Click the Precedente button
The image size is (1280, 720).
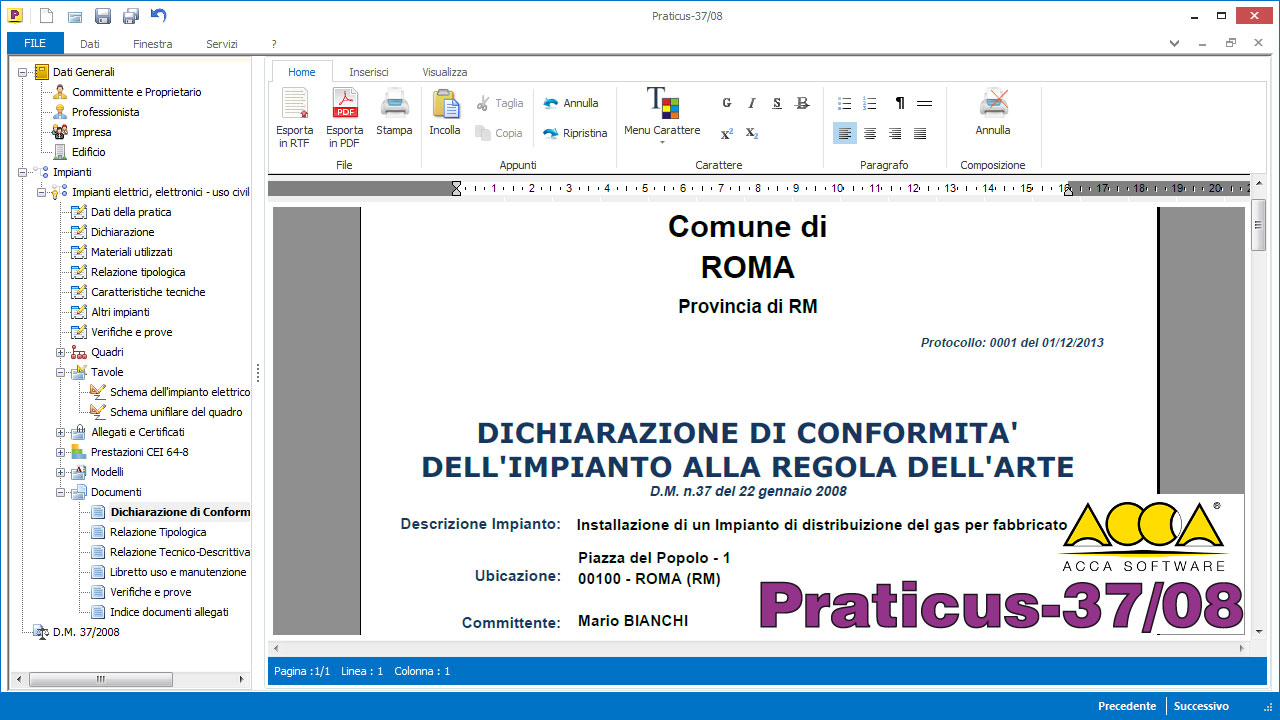pos(1127,706)
